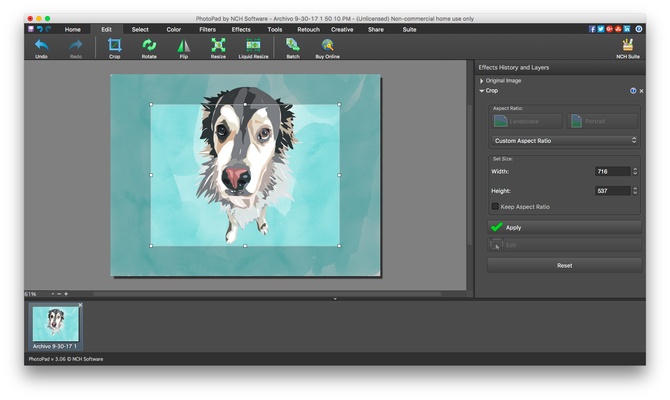Launch the Liquid Resize tool
Viewport: 670px width, 400px height.
pos(253,48)
